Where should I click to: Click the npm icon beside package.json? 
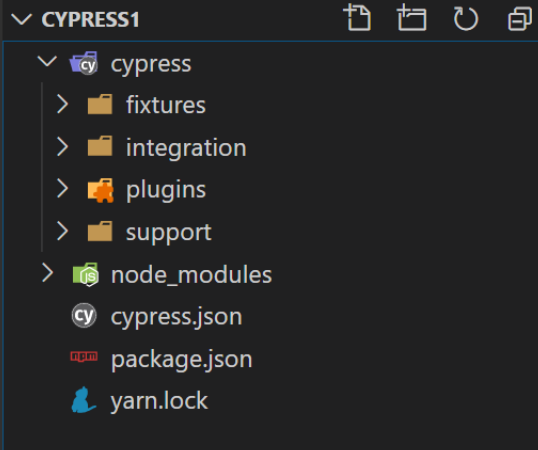click(84, 357)
